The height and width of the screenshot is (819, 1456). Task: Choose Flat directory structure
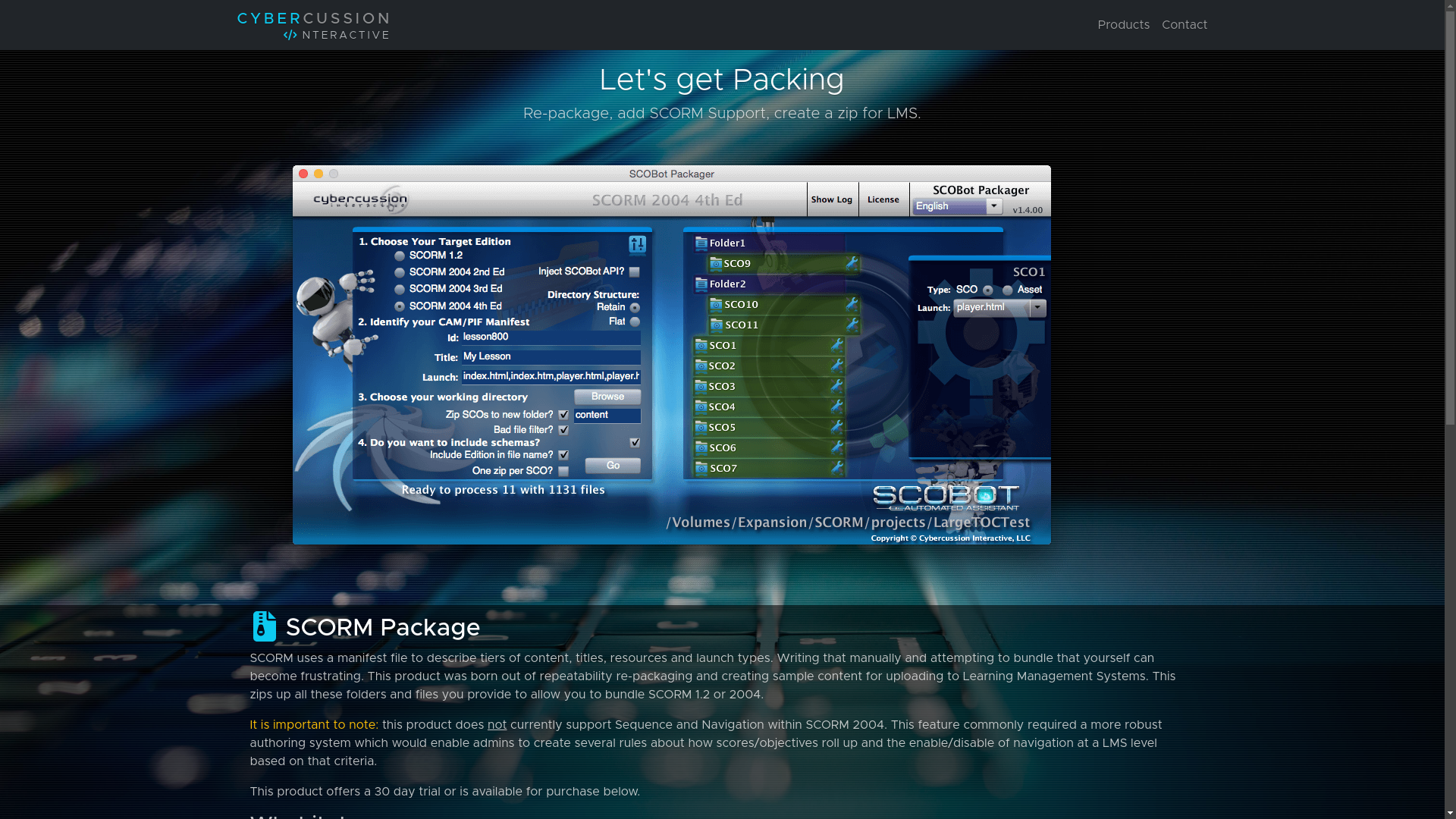(x=635, y=322)
